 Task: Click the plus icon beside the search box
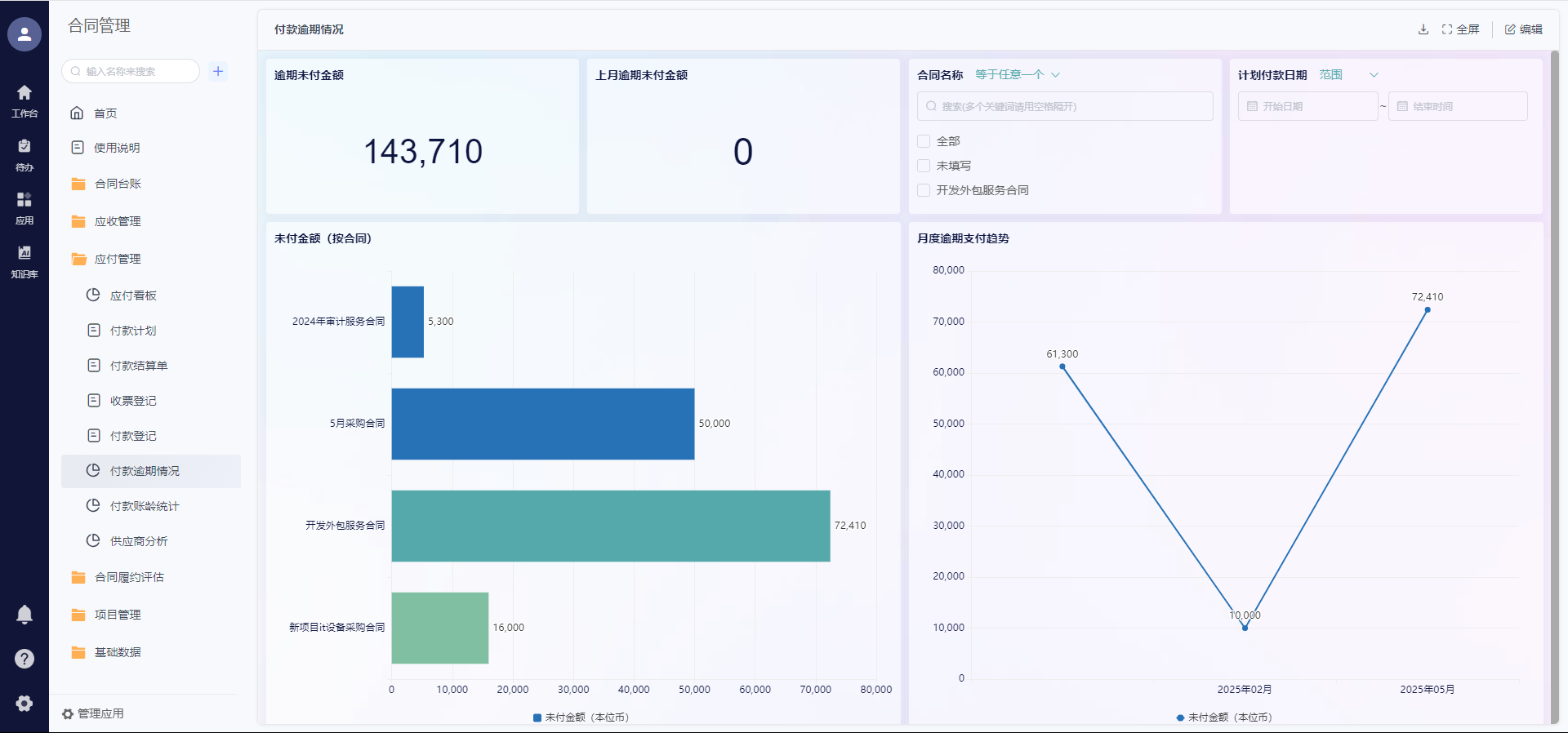tap(218, 71)
